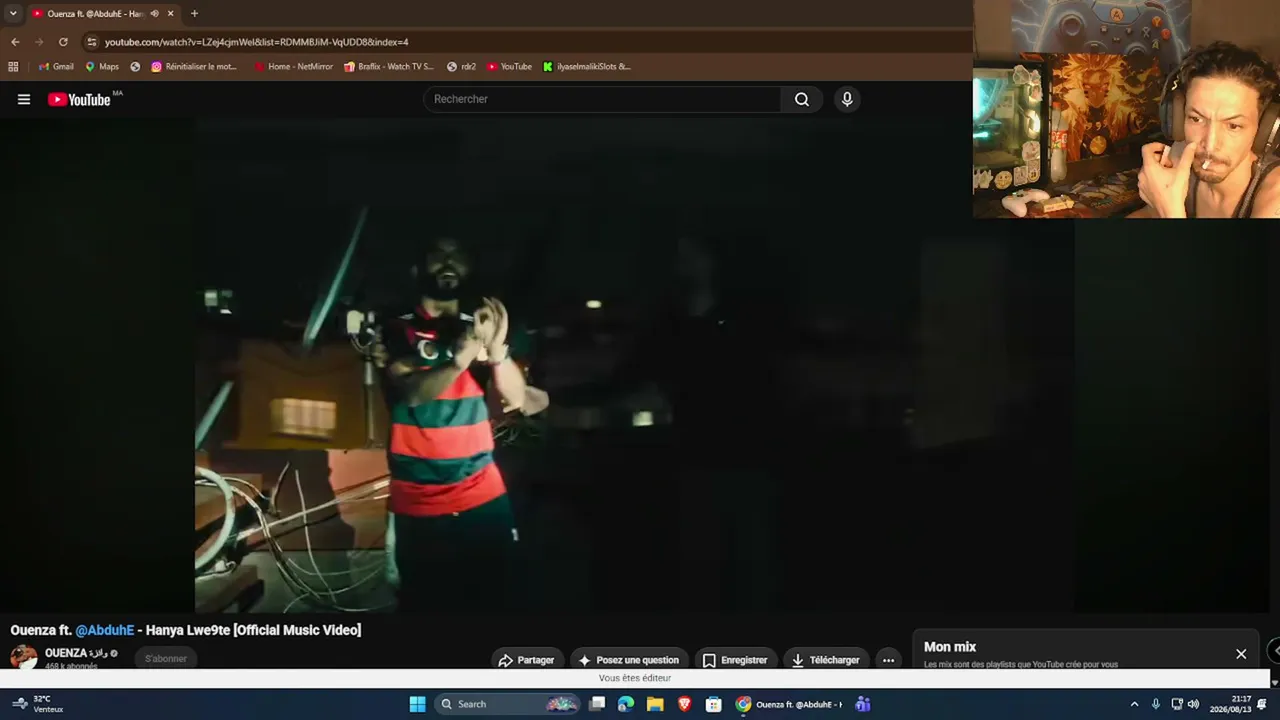
Task: Open the volume control tray icon
Action: 1193,704
